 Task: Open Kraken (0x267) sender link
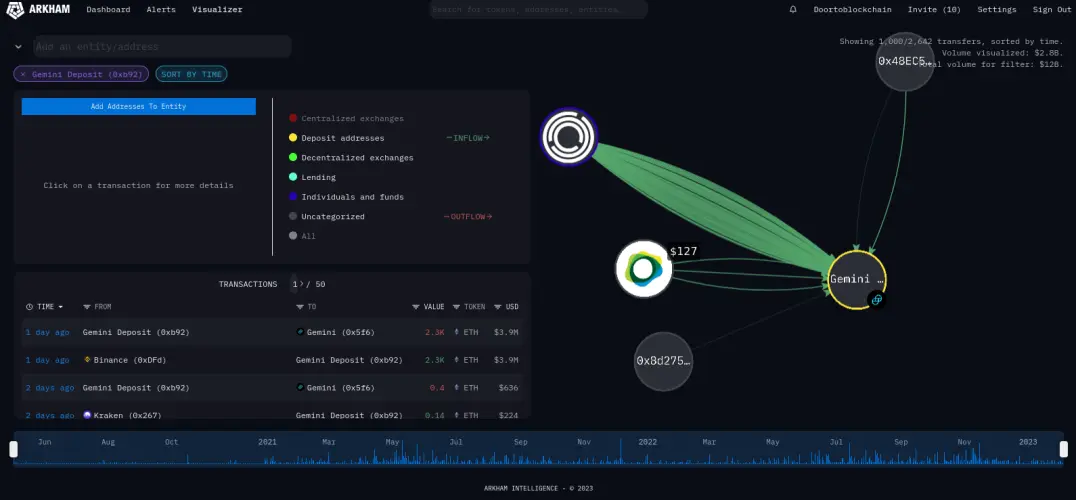point(127,415)
